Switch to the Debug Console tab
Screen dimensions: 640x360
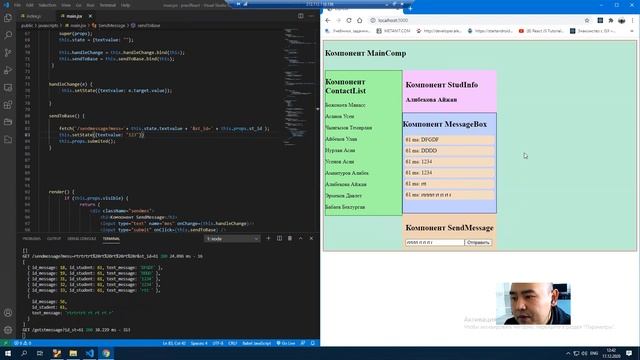click(82, 239)
